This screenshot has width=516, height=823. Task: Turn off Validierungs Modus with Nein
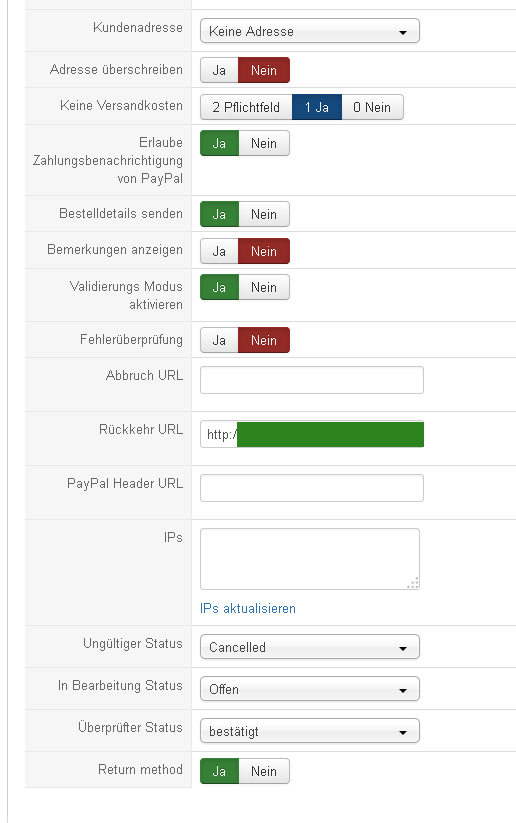point(264,287)
